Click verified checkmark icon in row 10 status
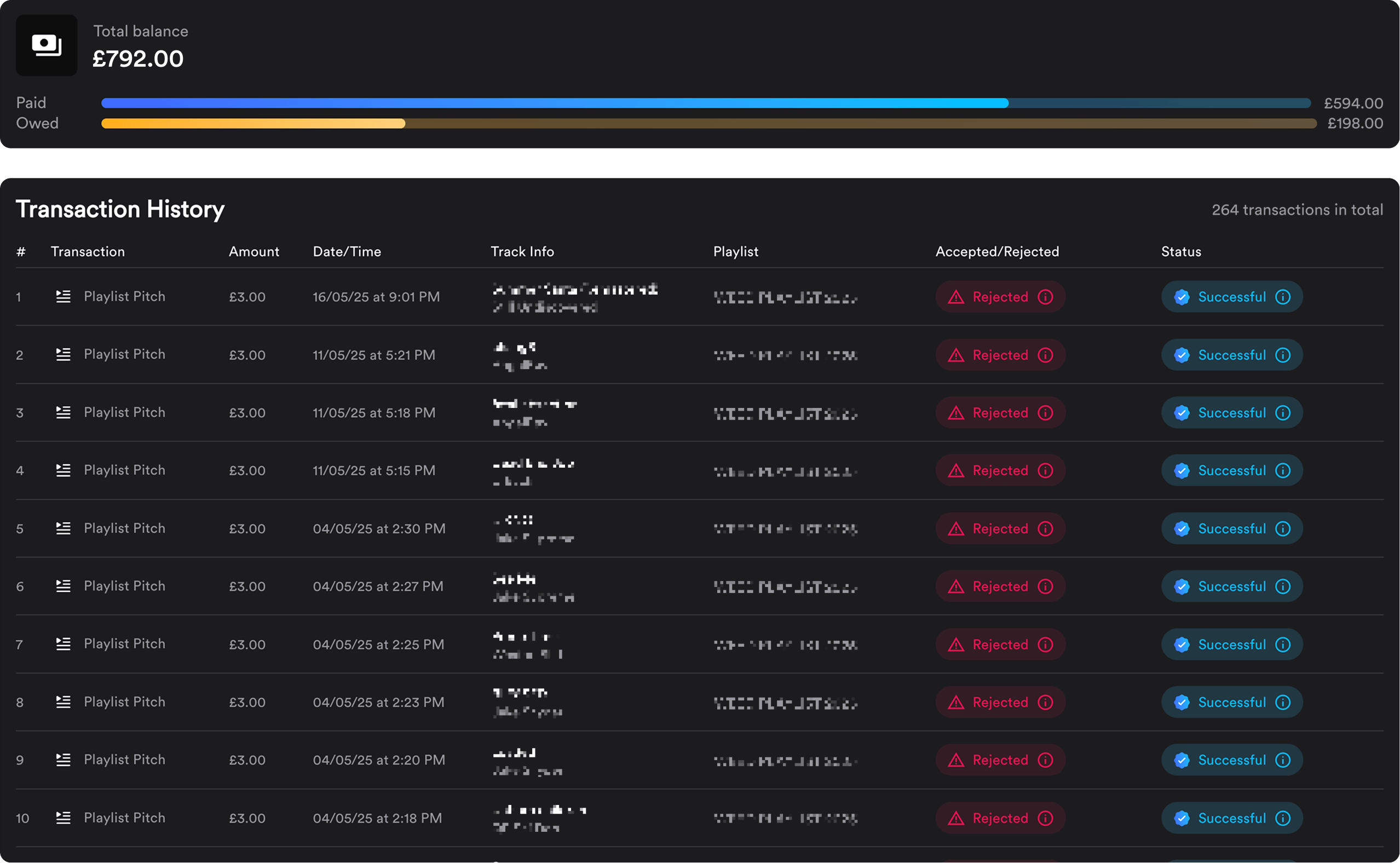The height and width of the screenshot is (863, 1400). click(x=1182, y=819)
